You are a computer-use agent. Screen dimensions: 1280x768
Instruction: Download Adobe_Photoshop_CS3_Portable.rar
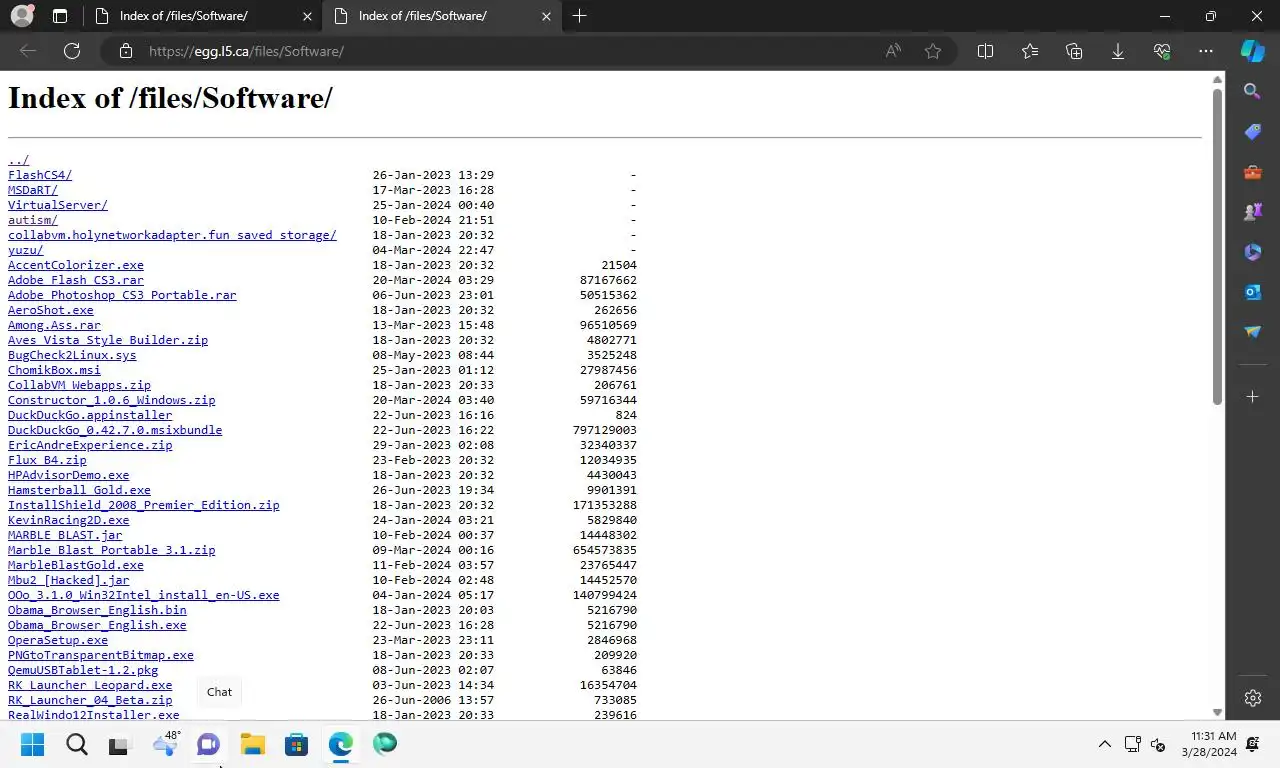(x=122, y=295)
